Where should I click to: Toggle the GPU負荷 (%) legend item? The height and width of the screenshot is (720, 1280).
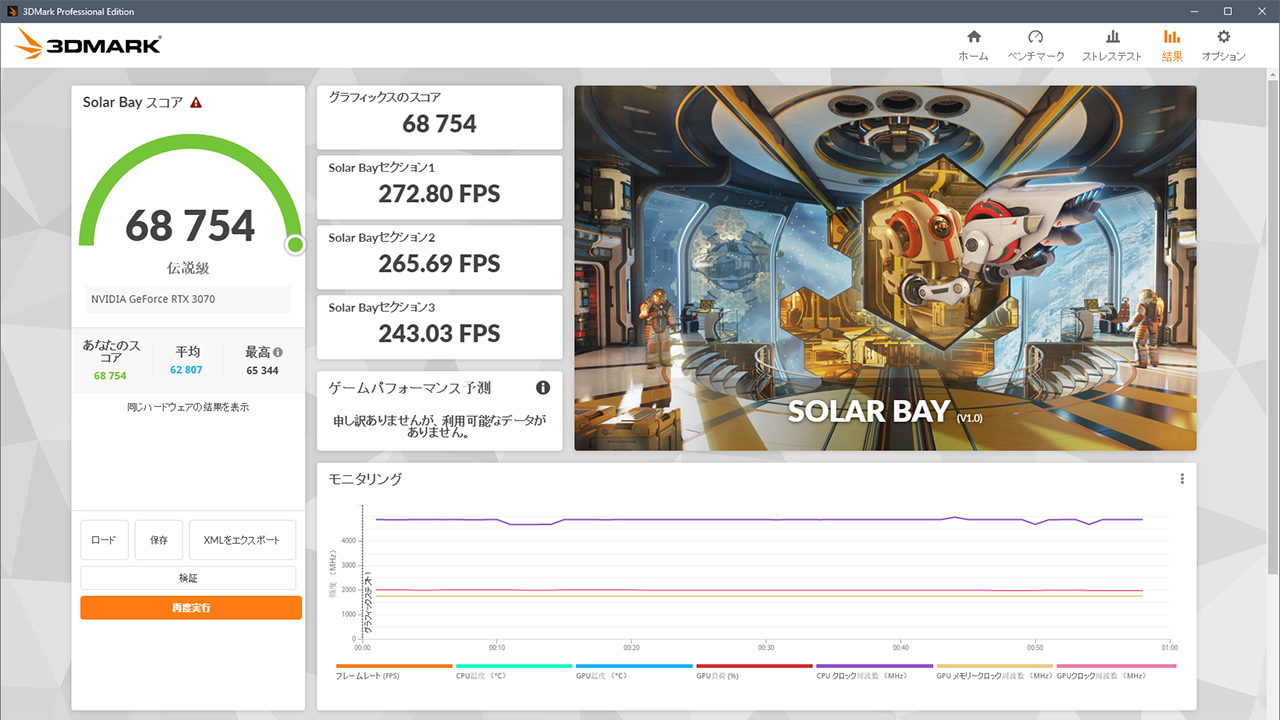754,671
